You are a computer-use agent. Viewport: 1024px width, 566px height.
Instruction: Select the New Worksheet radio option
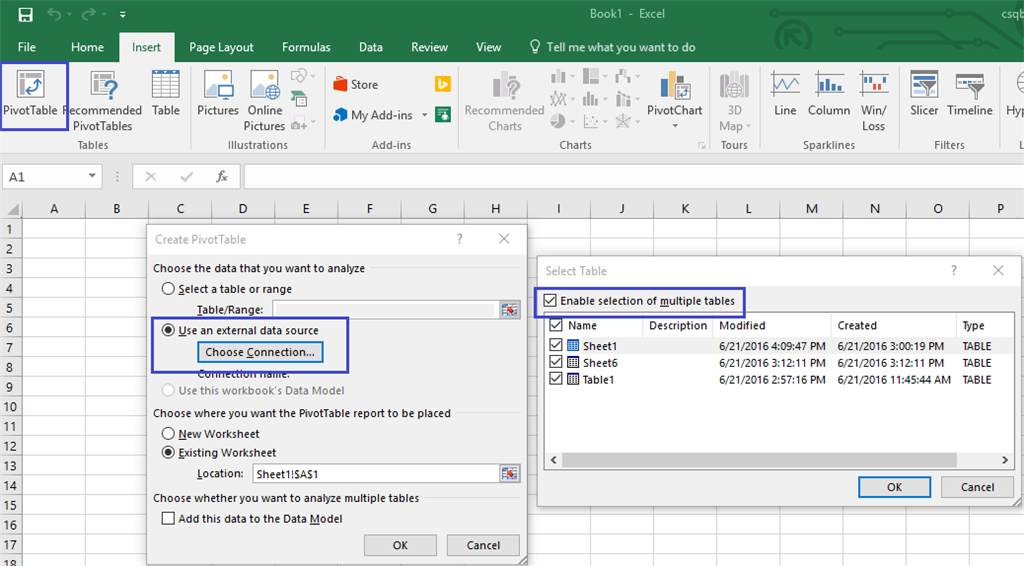tap(169, 434)
